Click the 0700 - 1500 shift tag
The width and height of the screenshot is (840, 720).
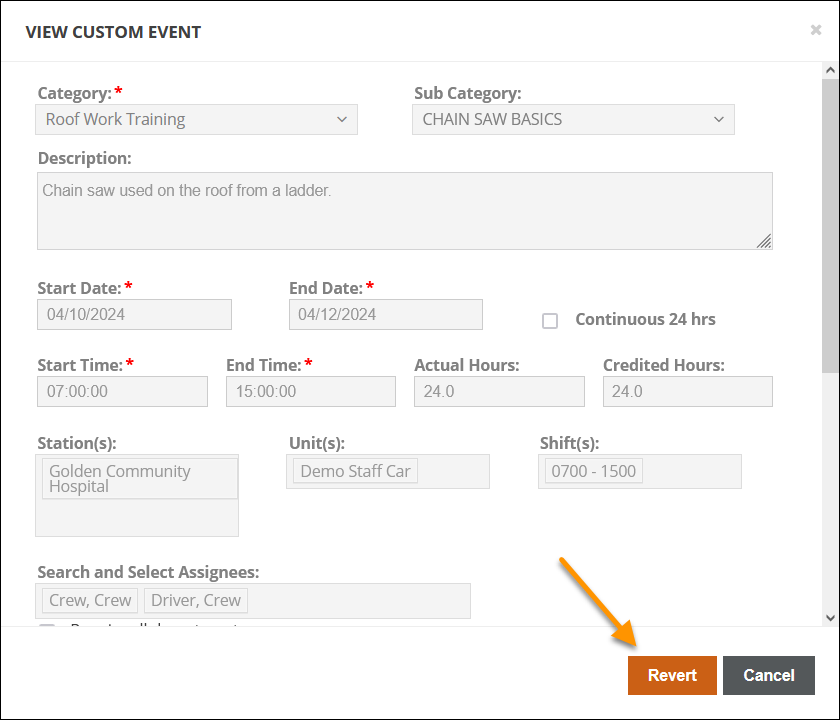click(x=593, y=471)
